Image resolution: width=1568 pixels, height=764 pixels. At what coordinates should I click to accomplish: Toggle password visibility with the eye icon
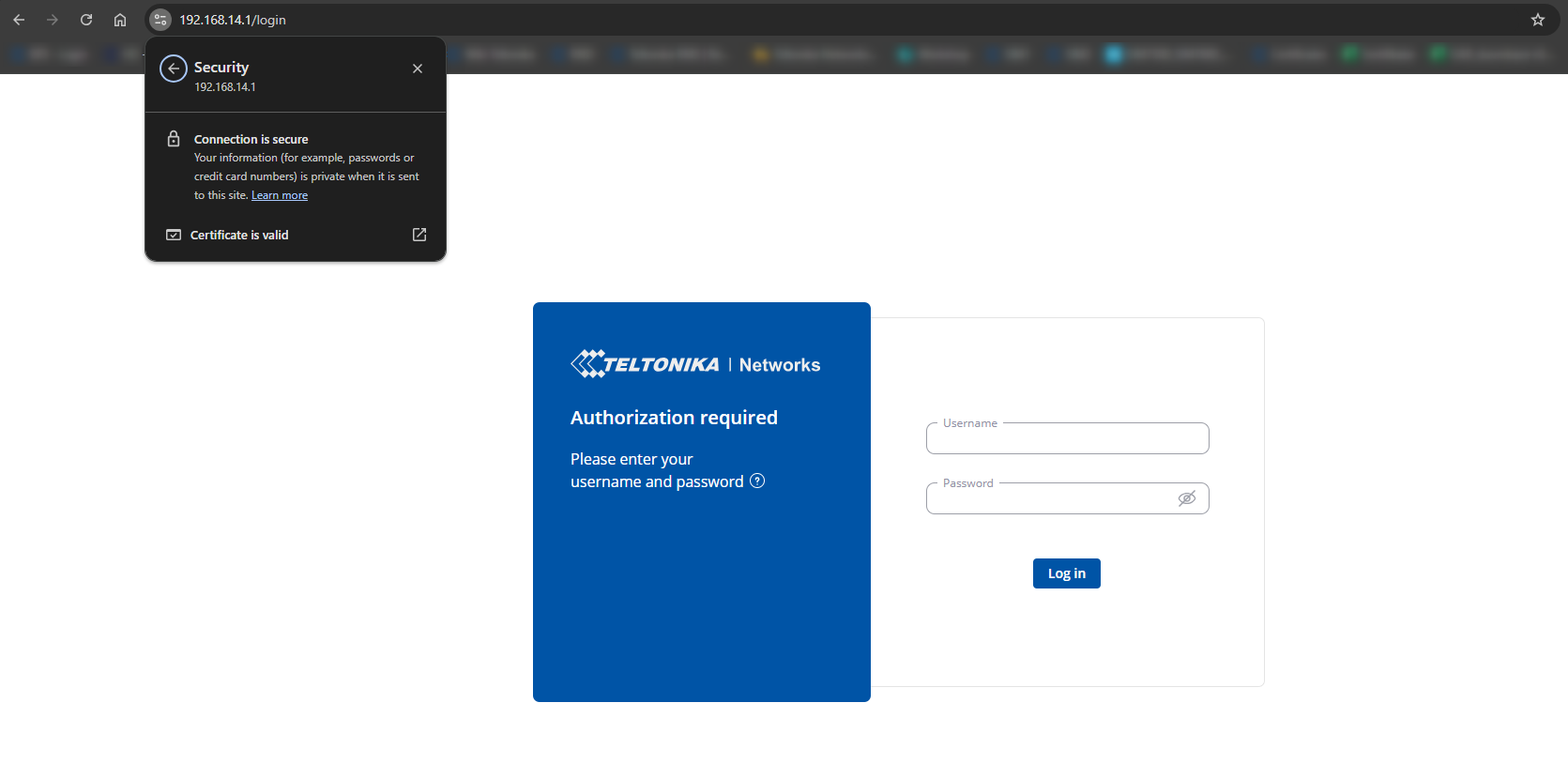[x=1186, y=498]
